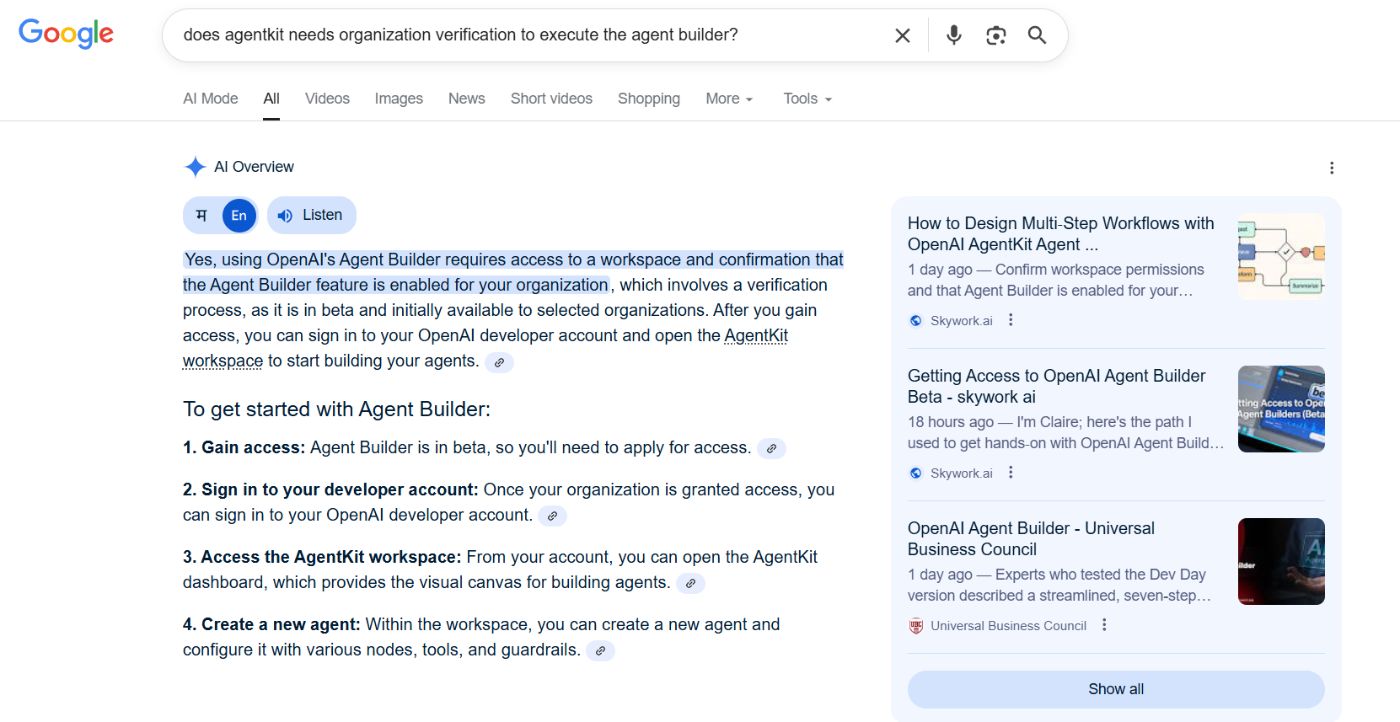Play AI Overview with Listen button
The width and height of the screenshot is (1400, 722).
(x=311, y=215)
